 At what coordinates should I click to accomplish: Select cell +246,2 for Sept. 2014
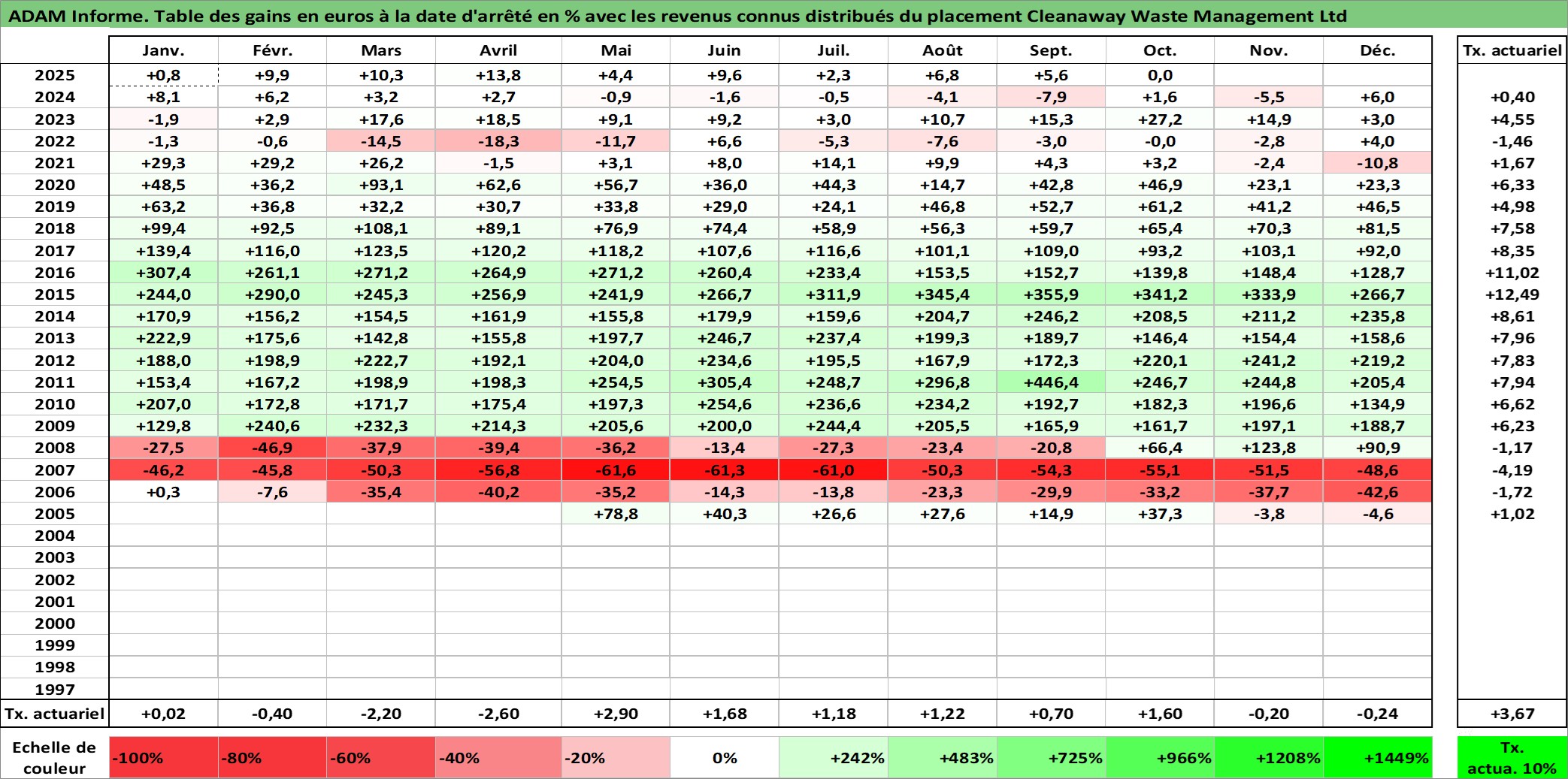[x=1051, y=316]
